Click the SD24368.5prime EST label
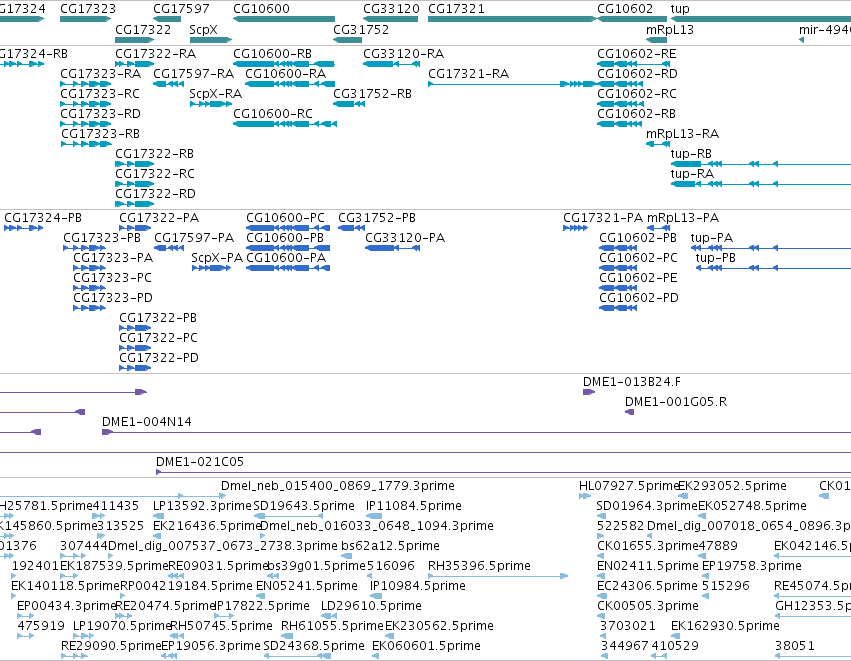Image resolution: width=851 pixels, height=661 pixels. [314, 646]
